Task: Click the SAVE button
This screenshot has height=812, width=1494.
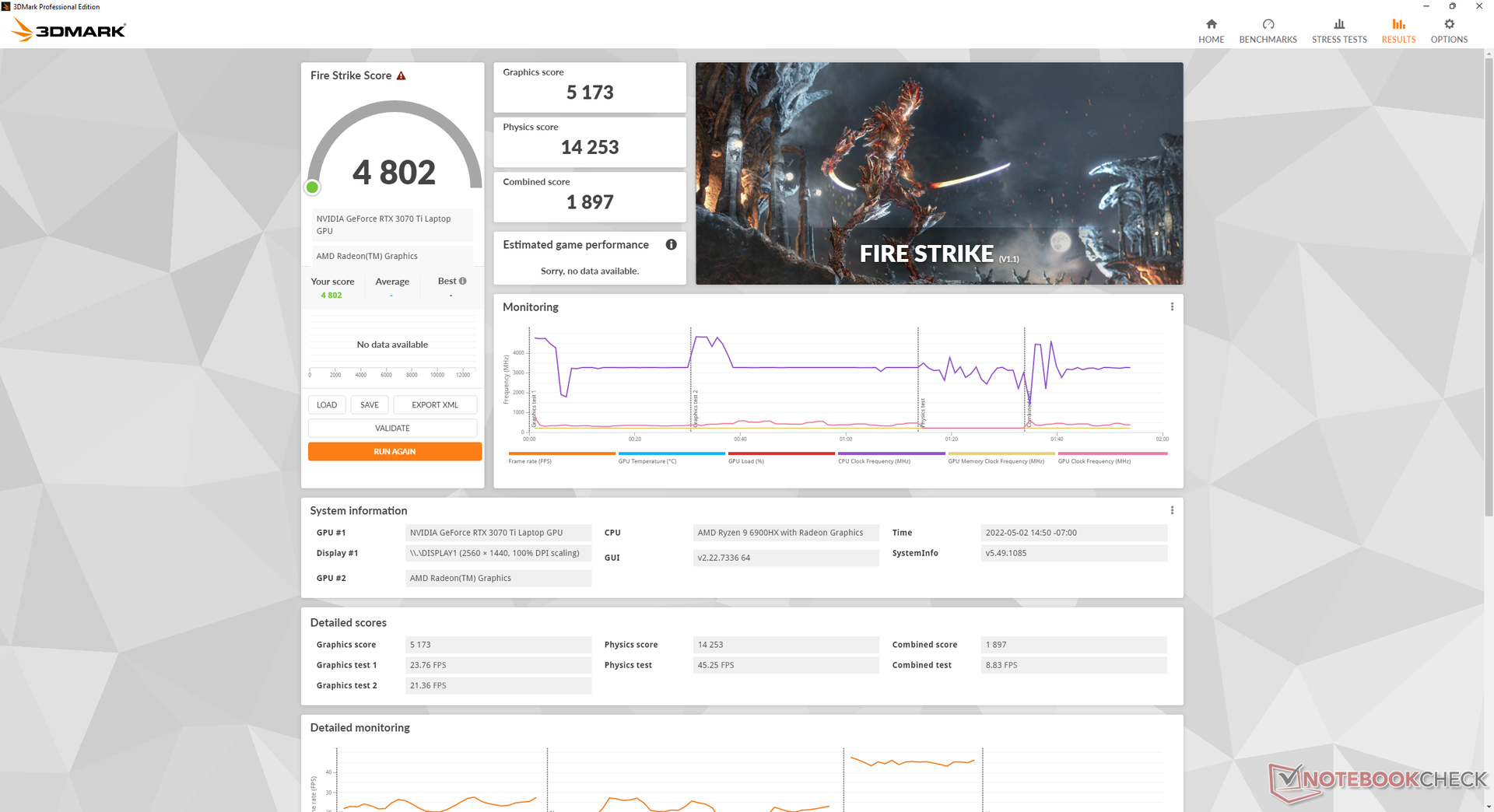Action: click(x=370, y=404)
